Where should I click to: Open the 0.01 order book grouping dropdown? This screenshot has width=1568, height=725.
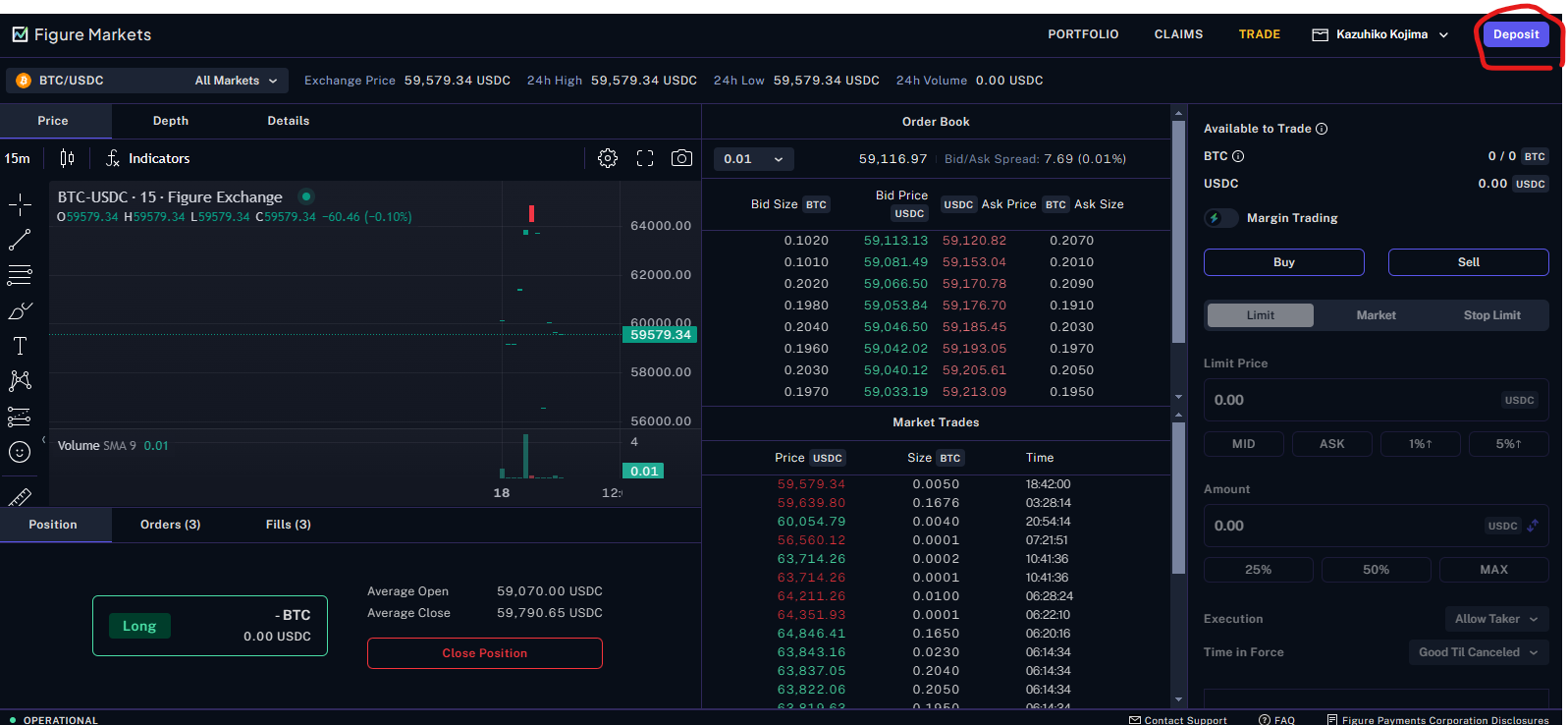(x=753, y=159)
